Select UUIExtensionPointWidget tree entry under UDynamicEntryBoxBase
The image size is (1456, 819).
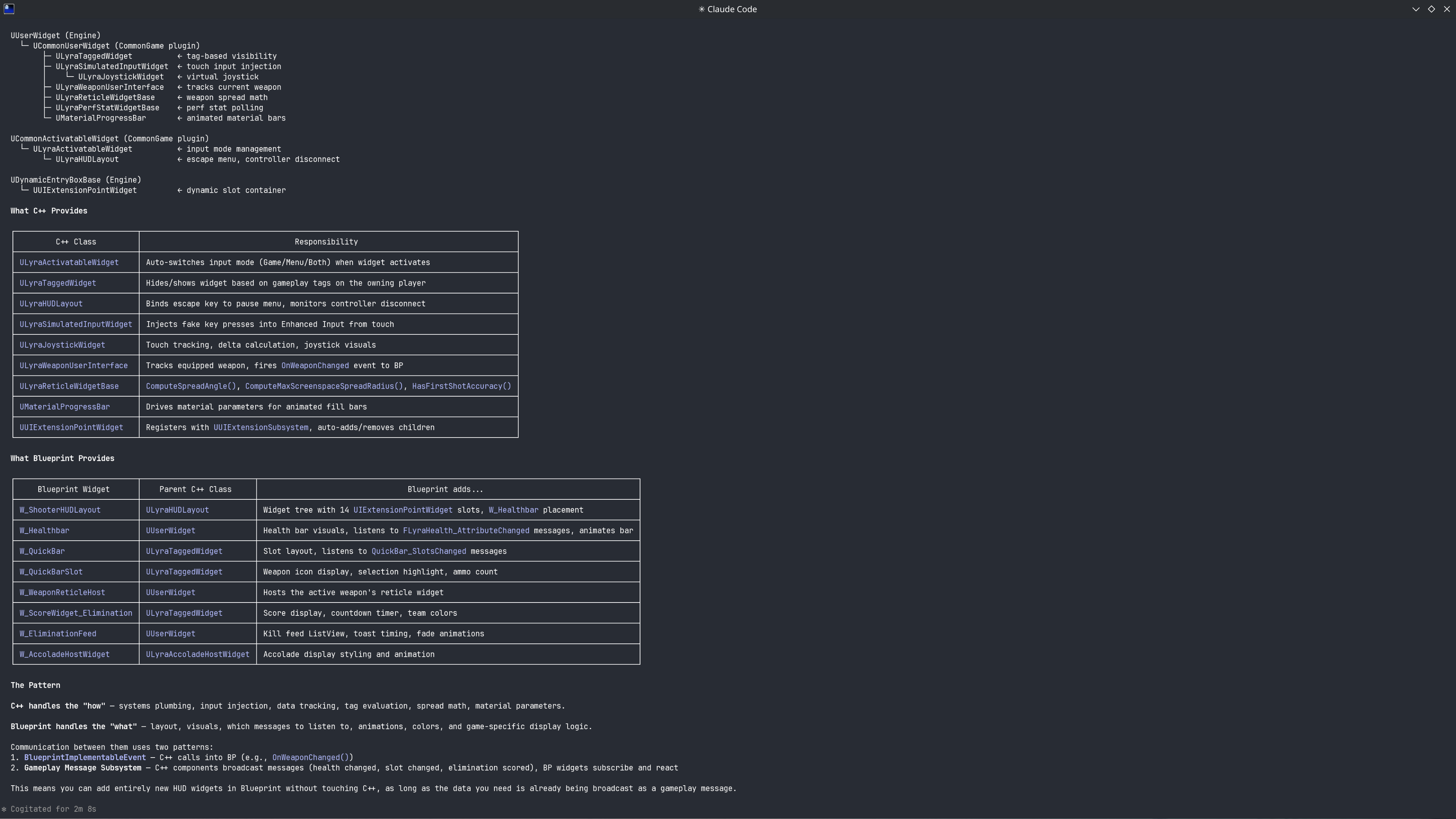(85, 190)
